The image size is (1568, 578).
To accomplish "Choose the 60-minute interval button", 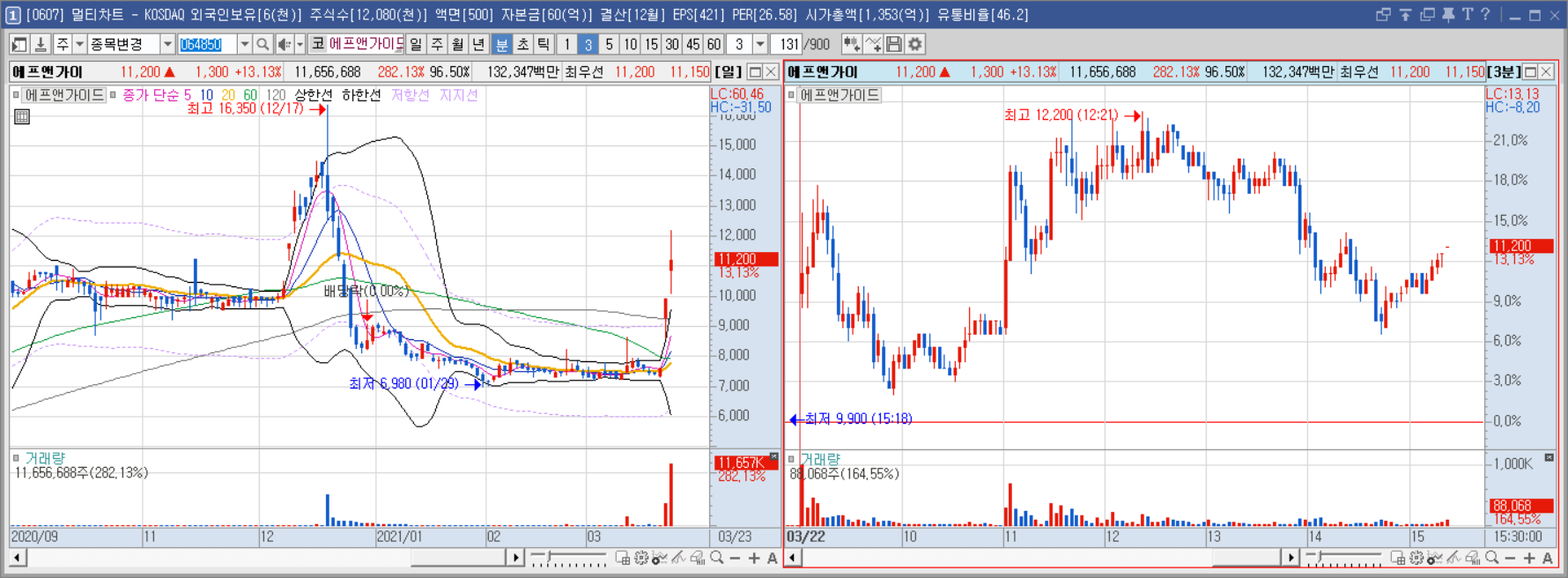I will (714, 44).
